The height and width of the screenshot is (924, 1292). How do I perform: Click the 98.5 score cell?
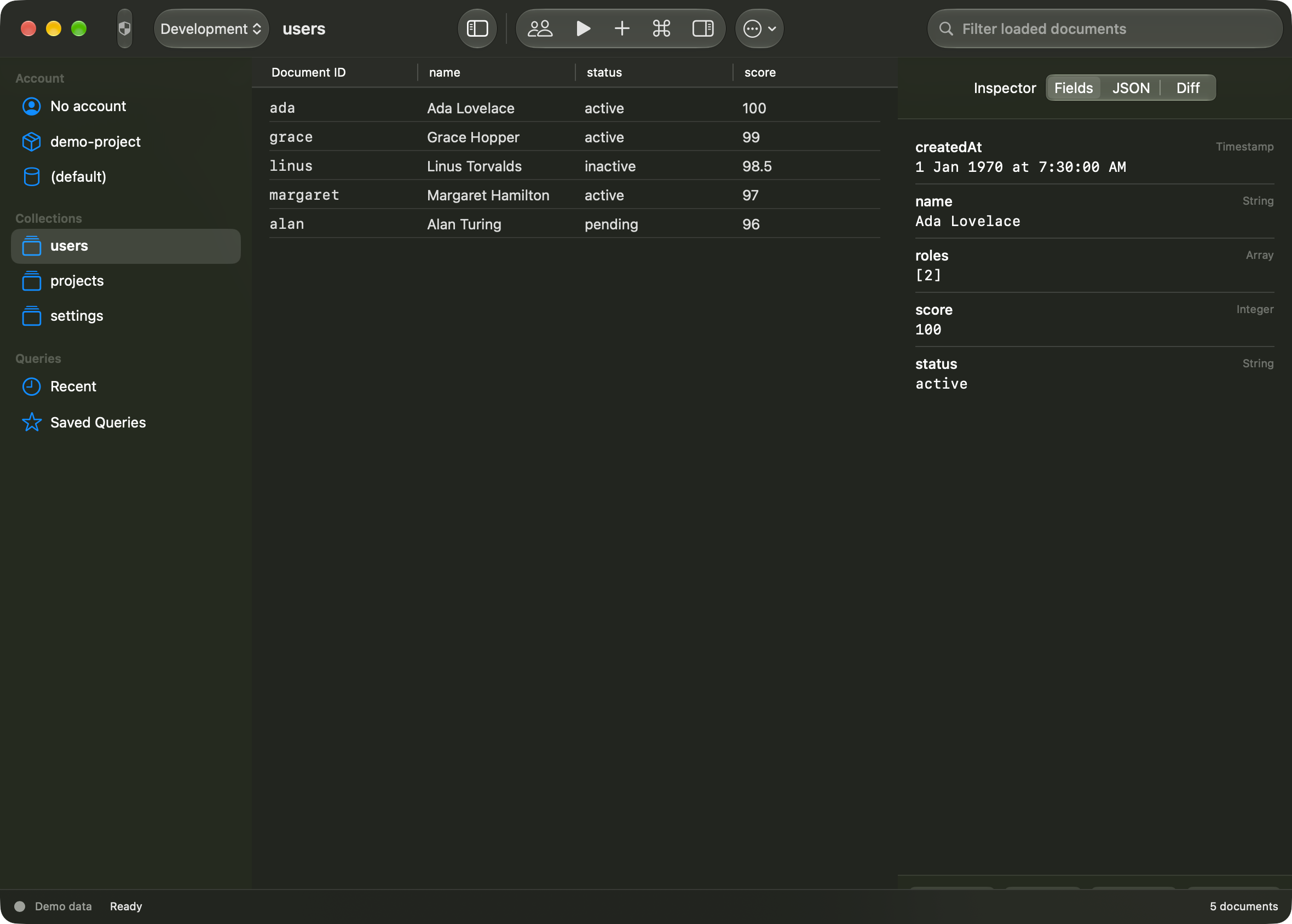point(757,166)
